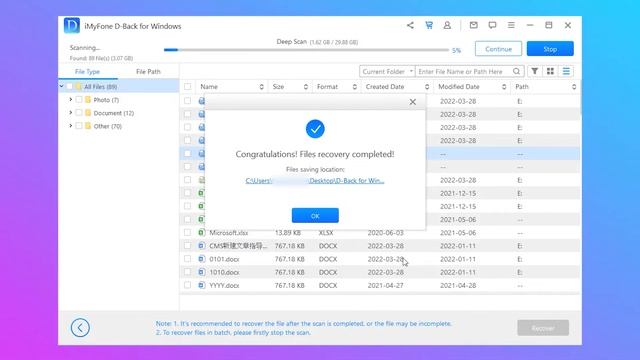Sort by Name column arrows
Screen dimensions: 640x360
262,87
